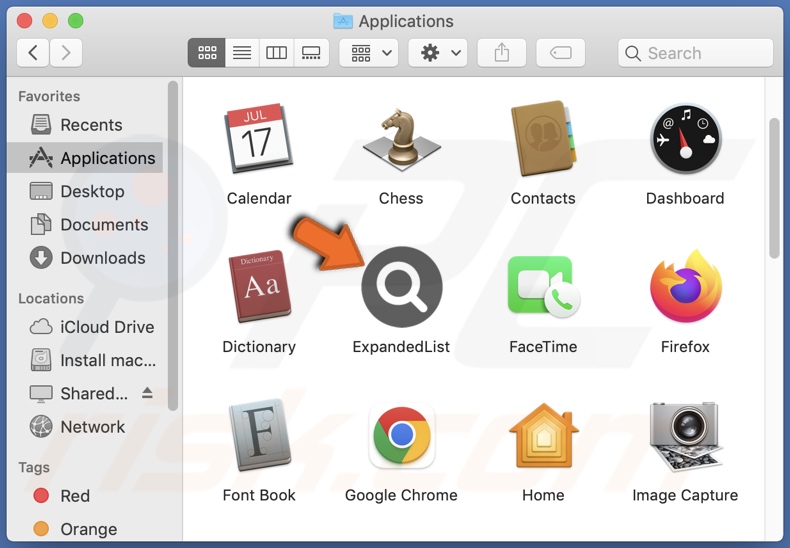
Task: Click the Image Capture label text
Action: point(685,495)
